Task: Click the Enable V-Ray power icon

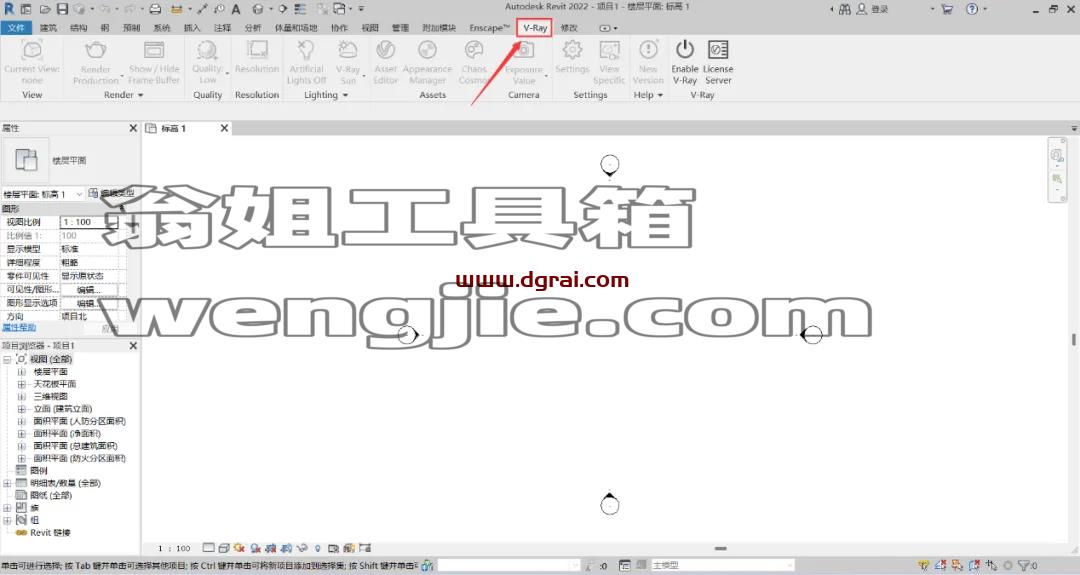Action: click(685, 50)
